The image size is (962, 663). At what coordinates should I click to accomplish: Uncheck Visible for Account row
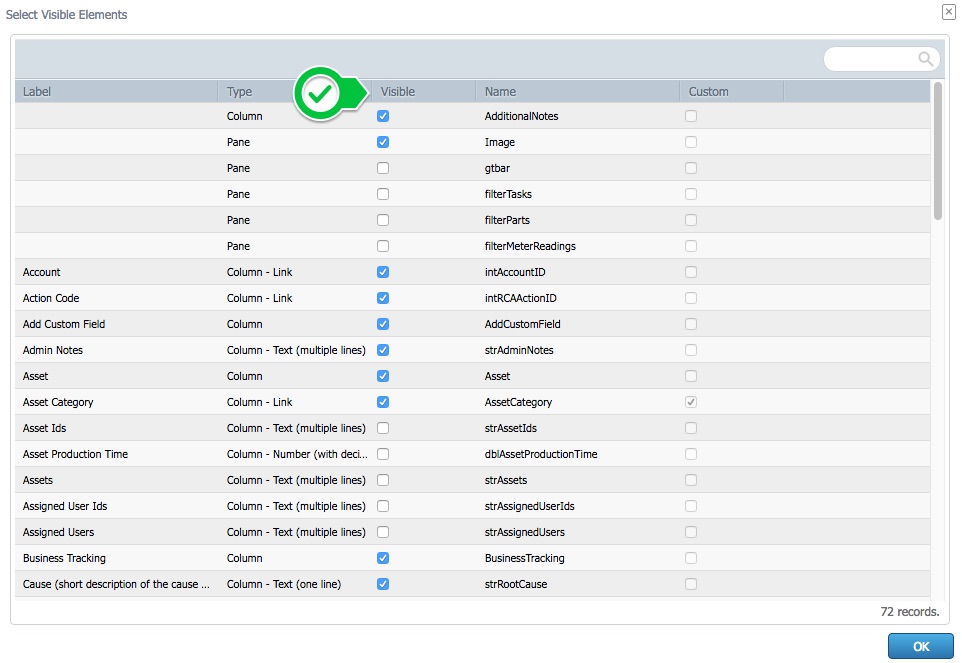pos(383,272)
